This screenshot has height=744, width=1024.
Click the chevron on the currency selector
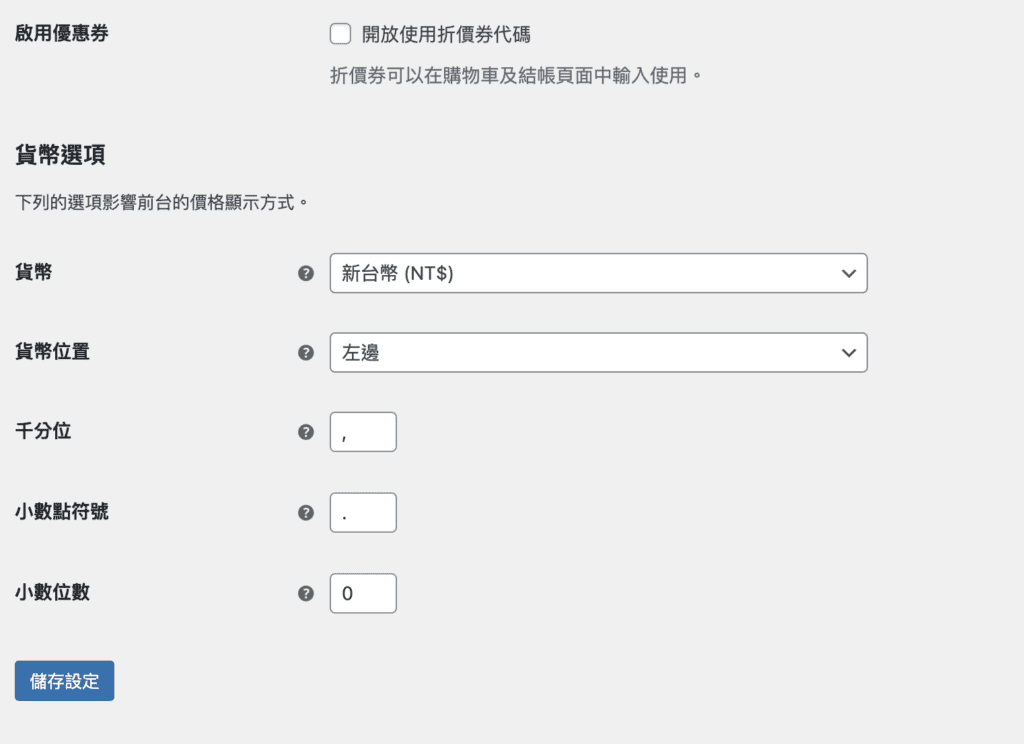(849, 272)
